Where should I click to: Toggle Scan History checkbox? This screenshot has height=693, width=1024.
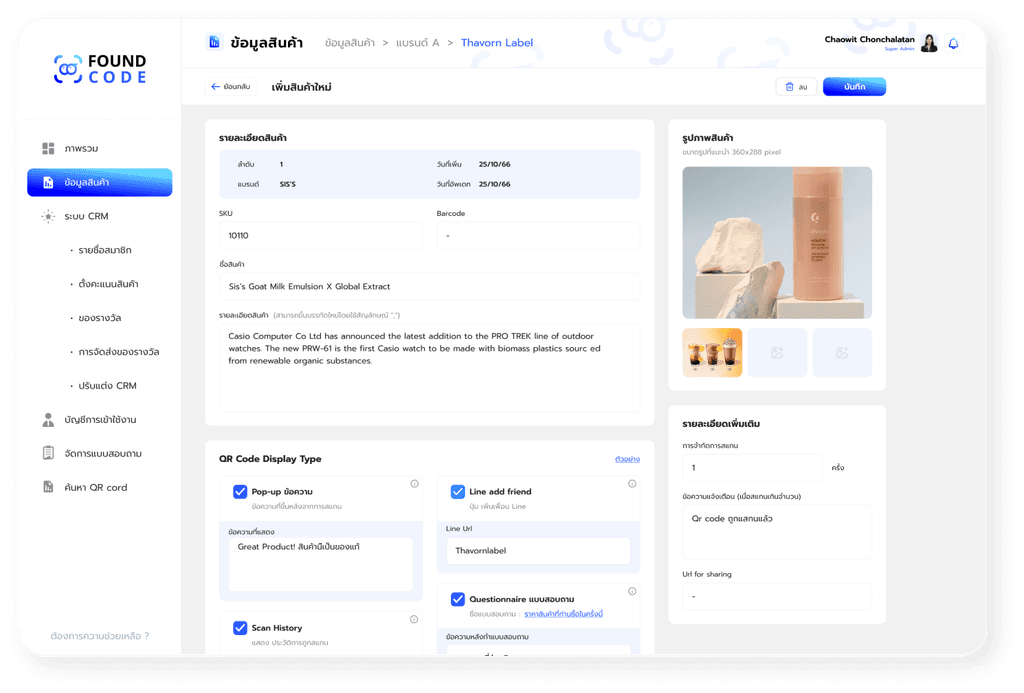(240, 628)
